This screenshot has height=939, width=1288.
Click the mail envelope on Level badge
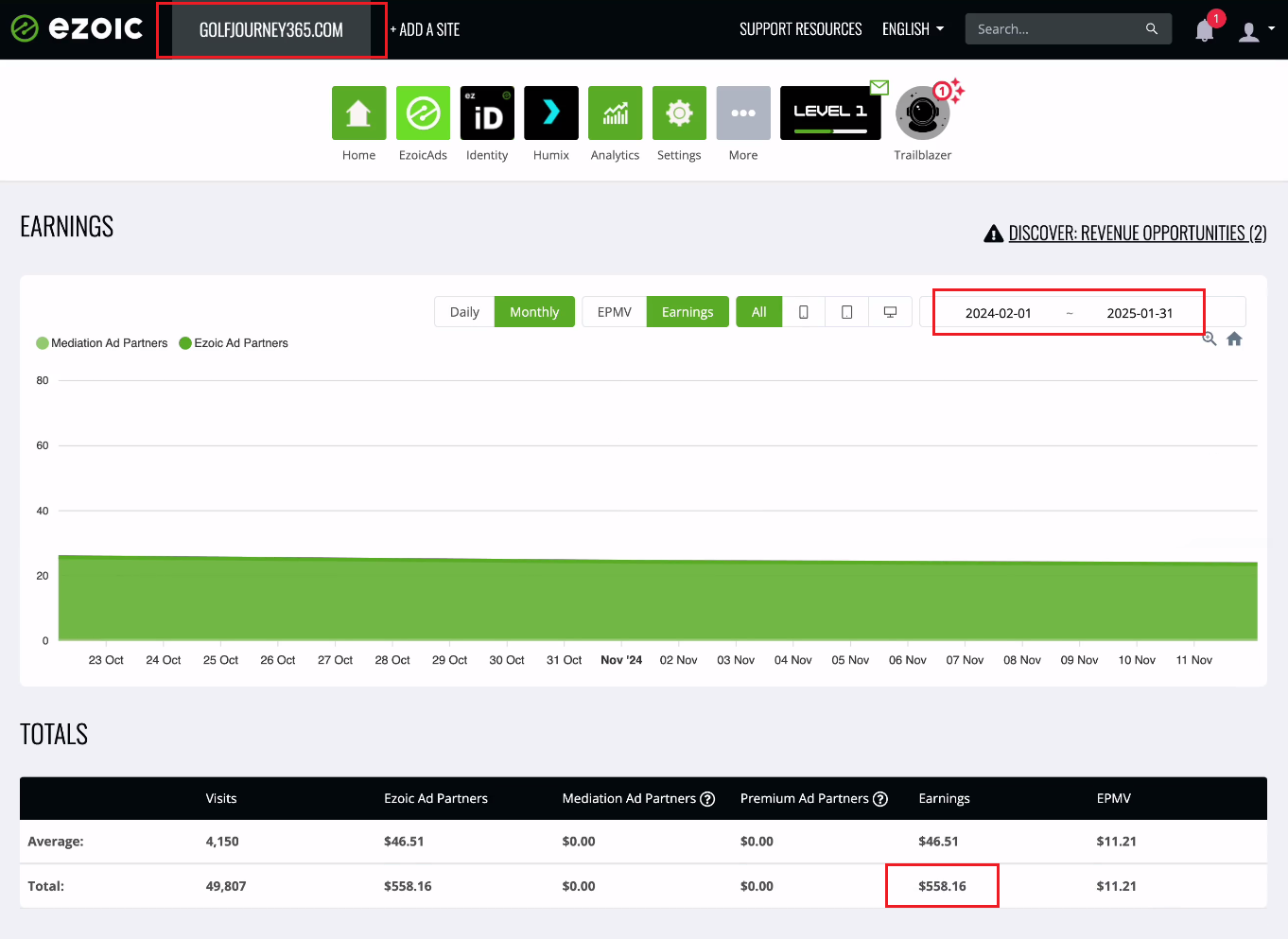pyautogui.click(x=879, y=87)
